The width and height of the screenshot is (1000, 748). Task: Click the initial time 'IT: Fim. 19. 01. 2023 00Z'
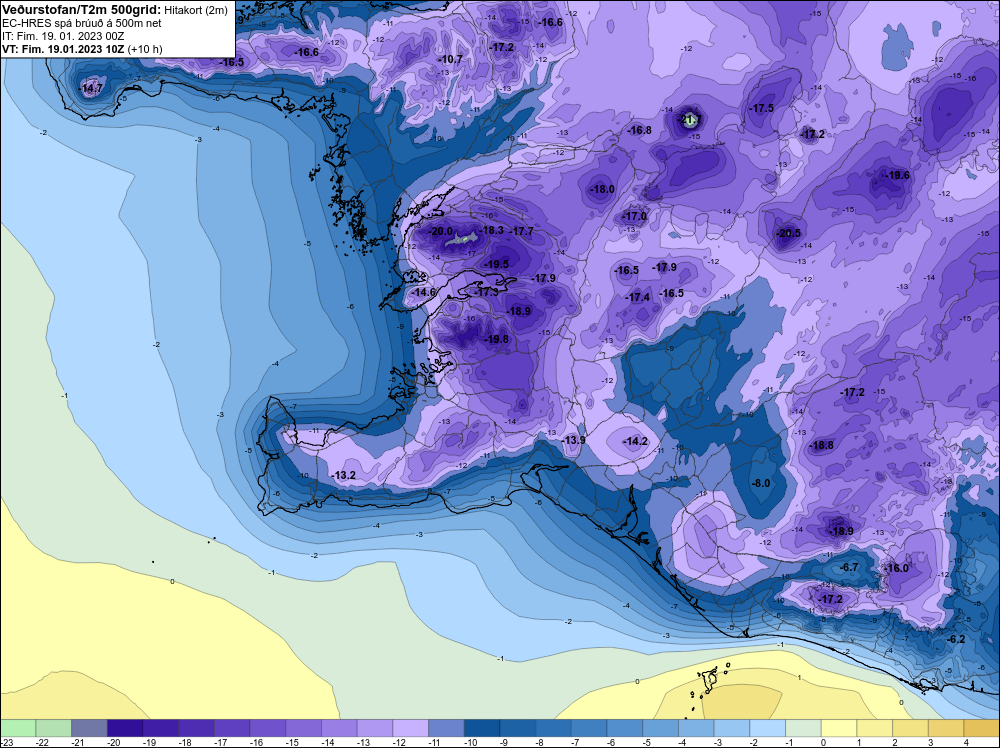point(63,36)
